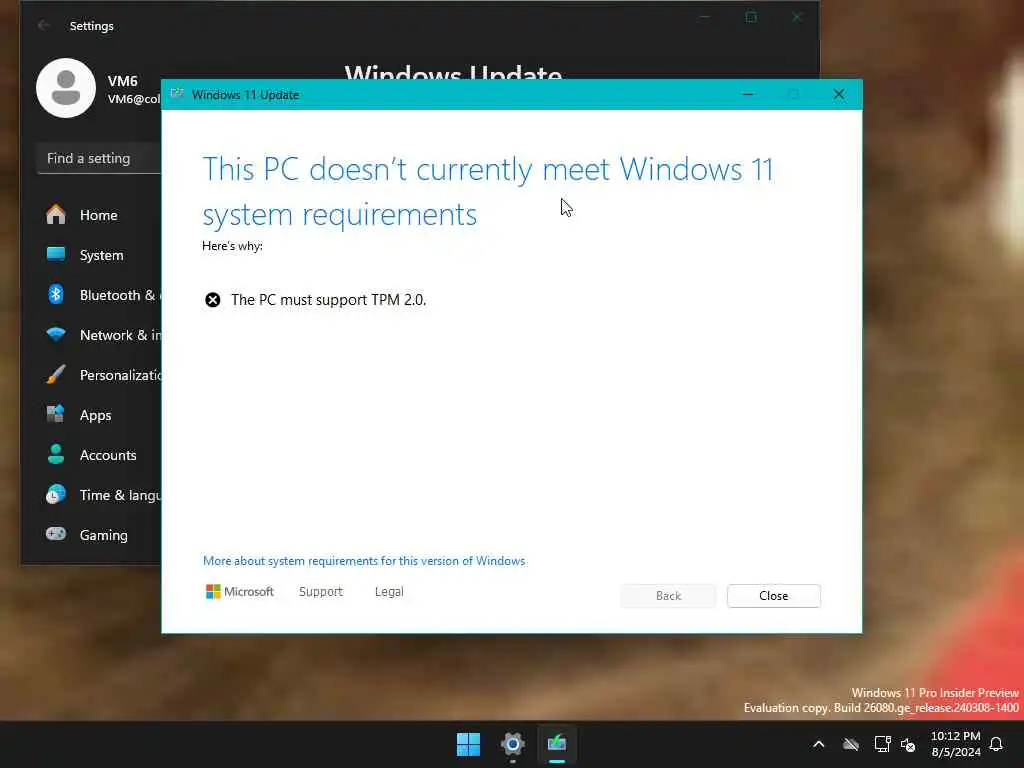The image size is (1024, 768).
Task: Open the Support link in the dialog footer
Action: coord(321,592)
